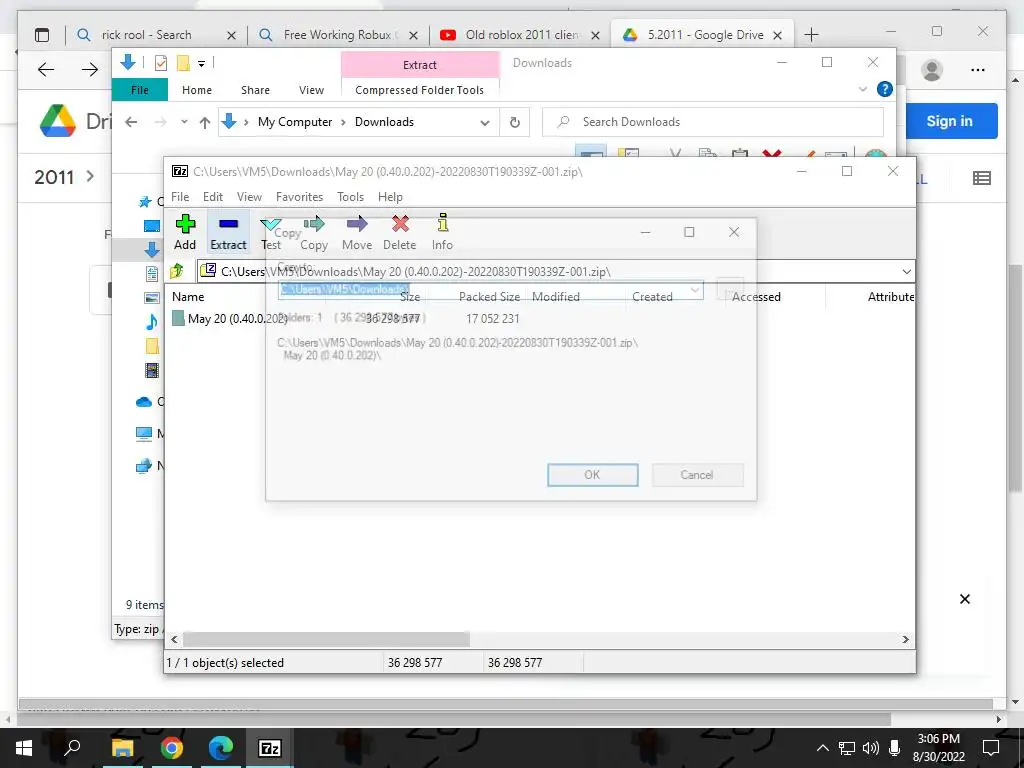Viewport: 1024px width, 768px height.
Task: Select the Network icon in Explorer sidebar
Action: (x=144, y=466)
